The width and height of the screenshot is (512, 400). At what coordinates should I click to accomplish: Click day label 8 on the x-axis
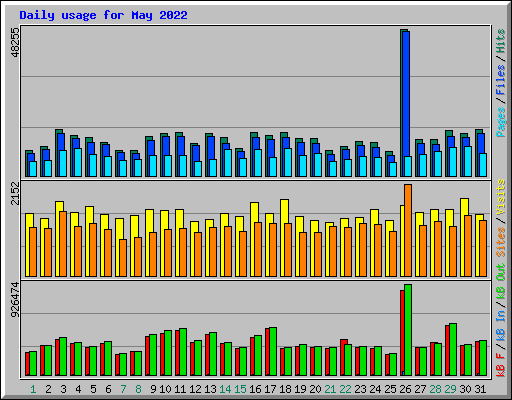(x=138, y=389)
